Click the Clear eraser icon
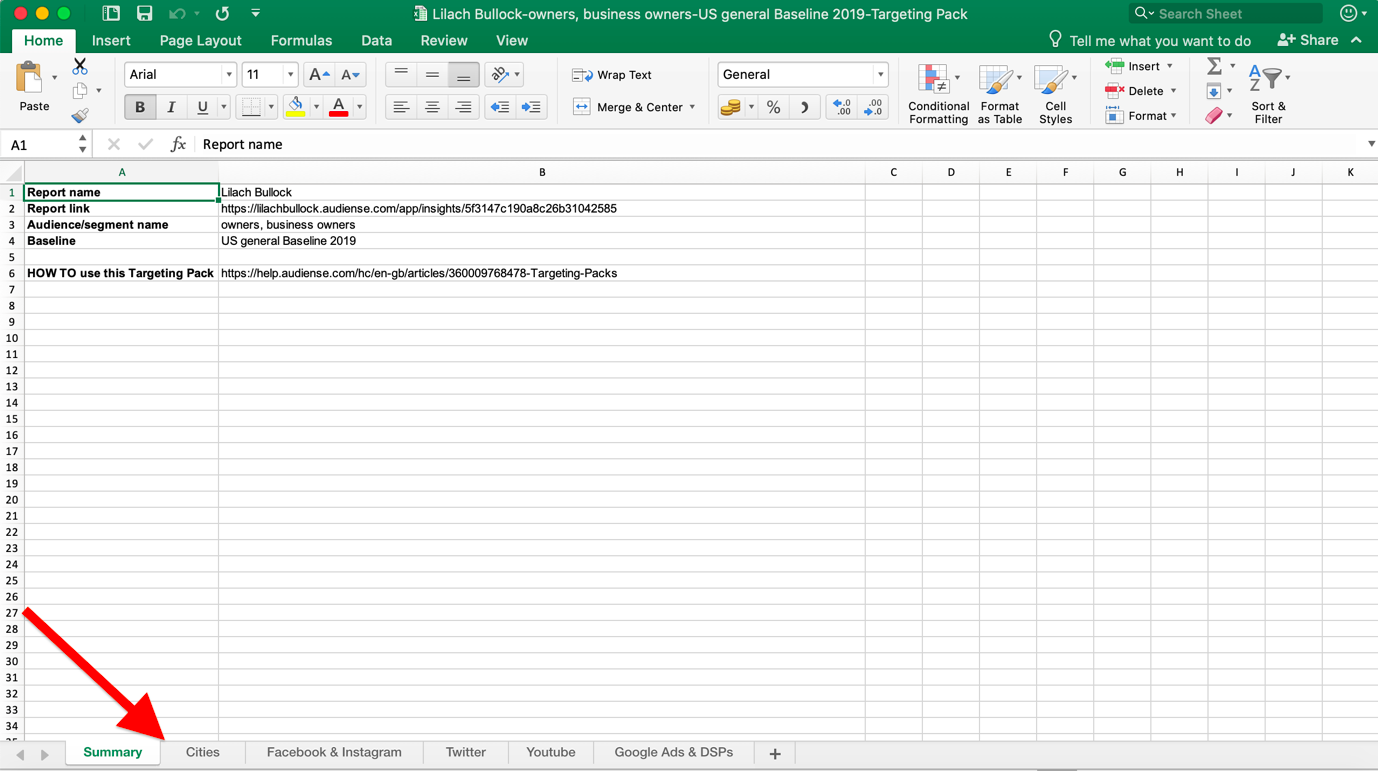 point(1214,116)
